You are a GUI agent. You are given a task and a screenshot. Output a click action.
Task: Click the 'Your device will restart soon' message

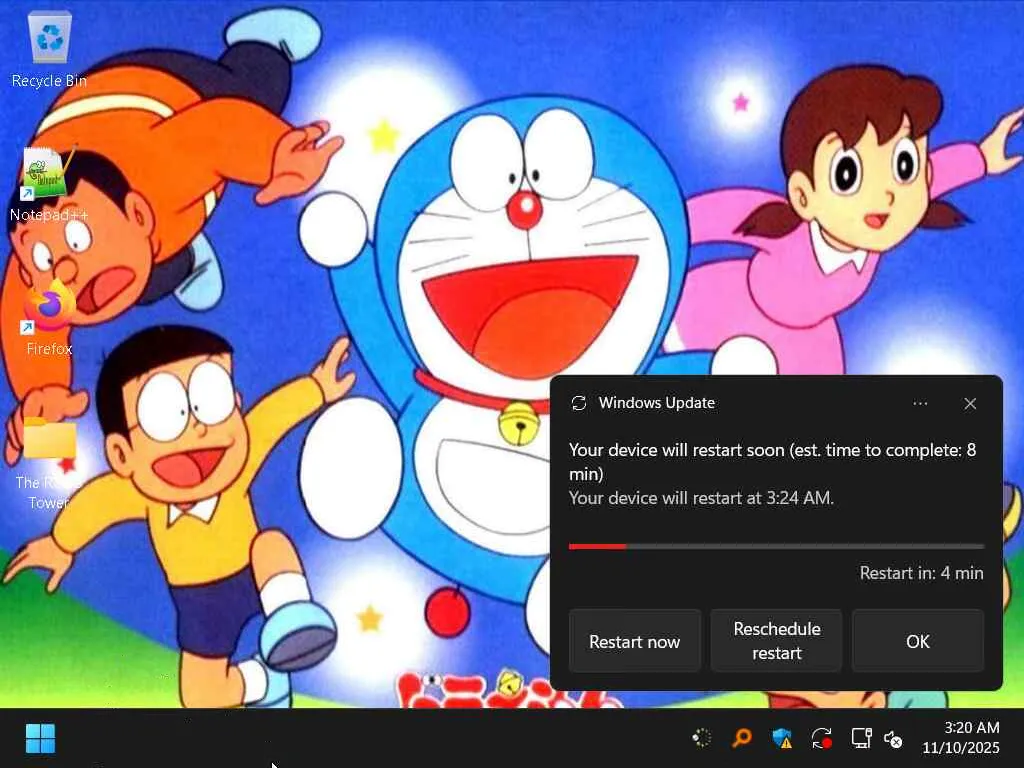773,462
